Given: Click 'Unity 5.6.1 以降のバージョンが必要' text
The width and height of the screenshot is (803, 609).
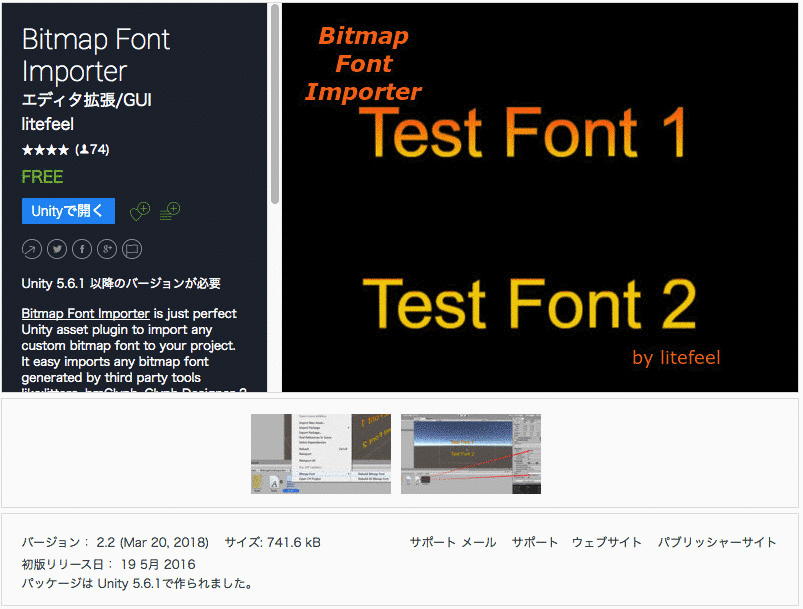Looking at the screenshot, I should (x=121, y=283).
